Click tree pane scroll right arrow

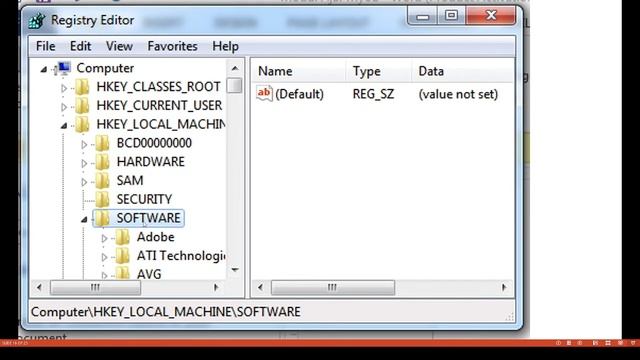(x=216, y=288)
